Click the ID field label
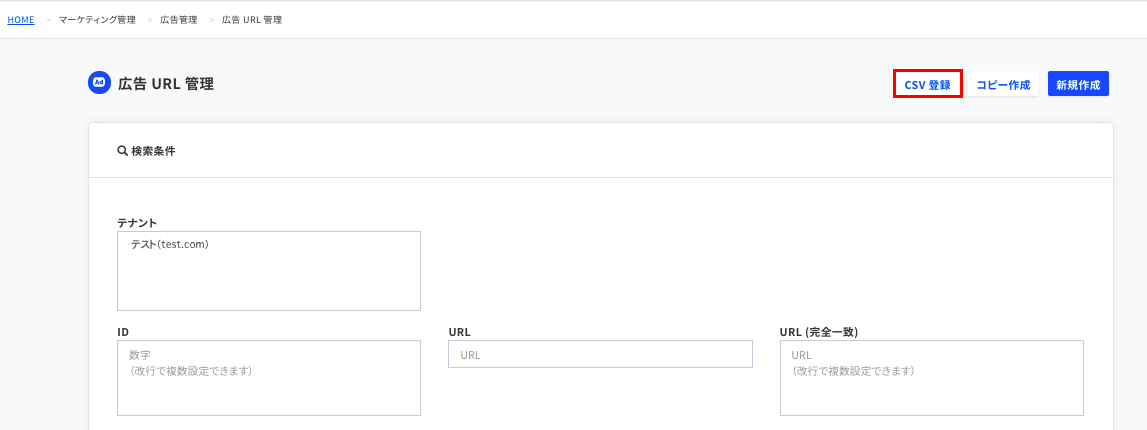This screenshot has width=1147, height=430. 123,331
